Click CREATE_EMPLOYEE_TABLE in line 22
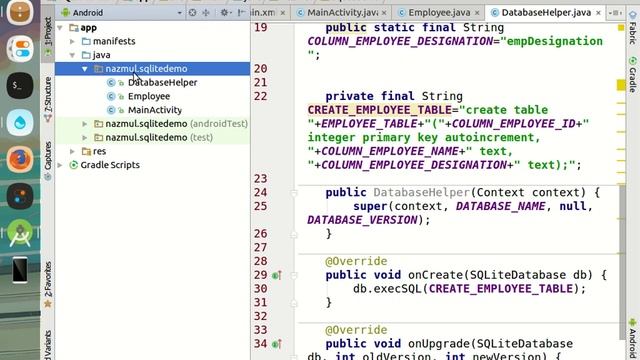The width and height of the screenshot is (640, 360). tap(380, 110)
